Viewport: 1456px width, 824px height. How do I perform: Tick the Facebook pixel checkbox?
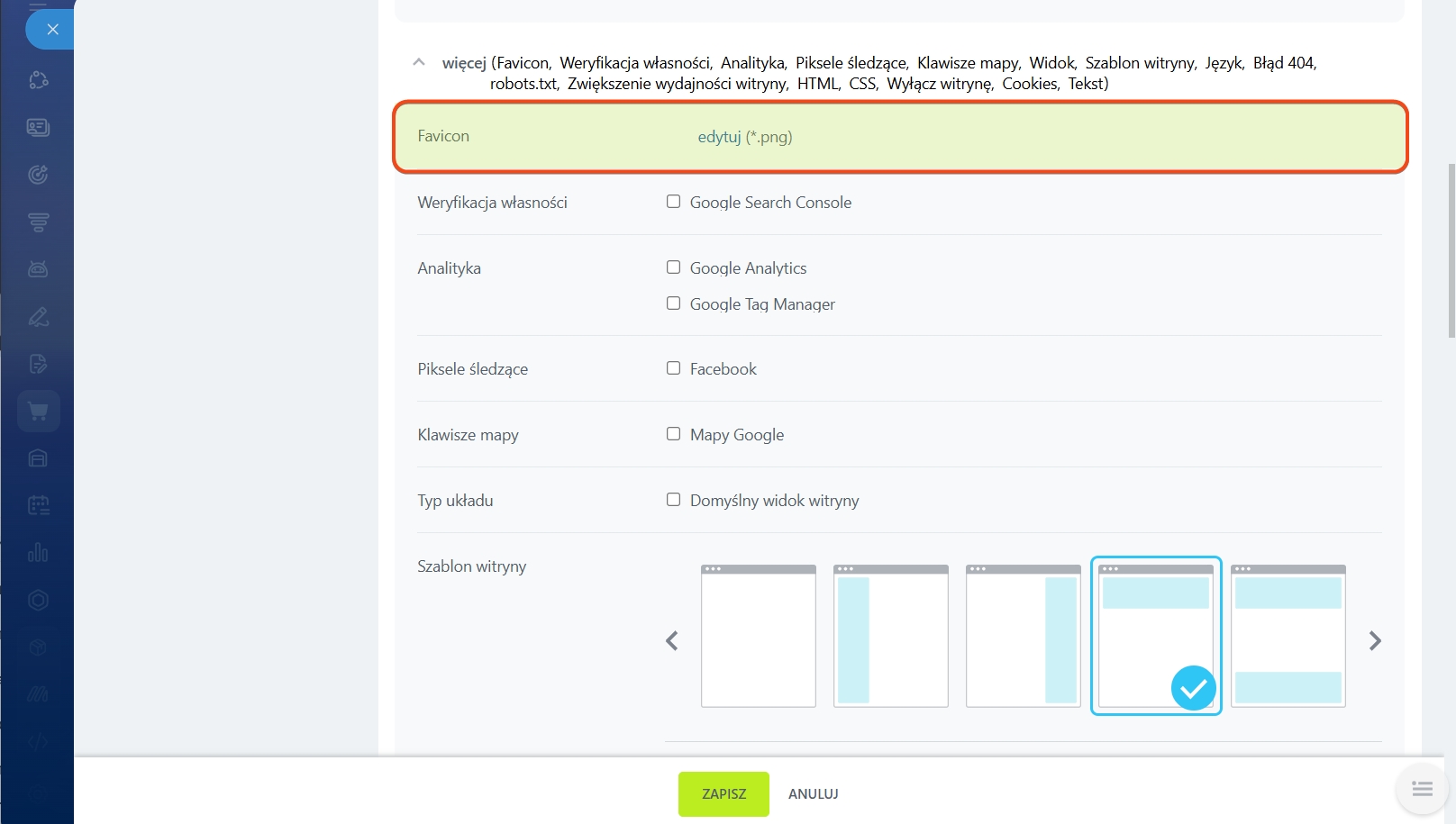[673, 368]
